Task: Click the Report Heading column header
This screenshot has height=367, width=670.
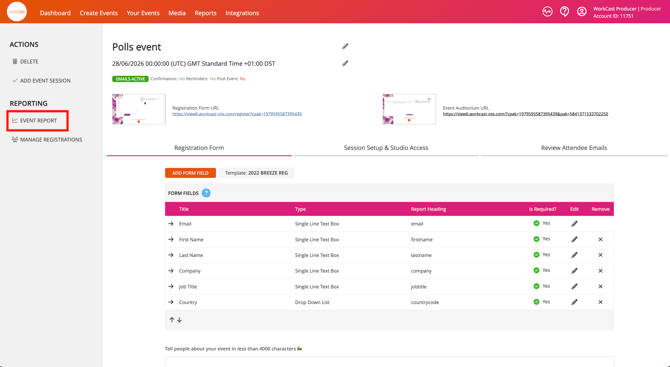Action: pyautogui.click(x=428, y=209)
